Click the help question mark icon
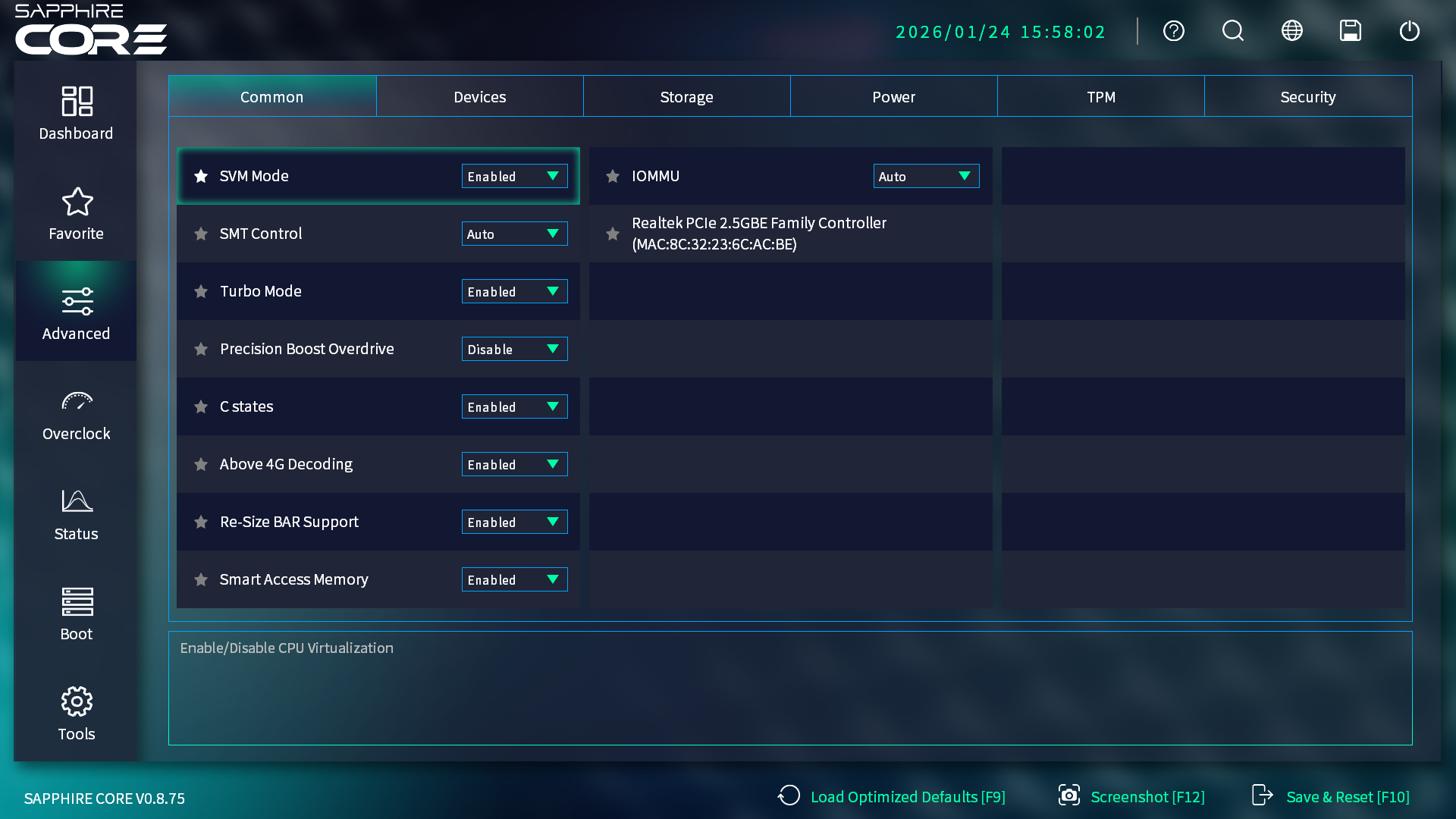1456x819 pixels. coord(1173,31)
